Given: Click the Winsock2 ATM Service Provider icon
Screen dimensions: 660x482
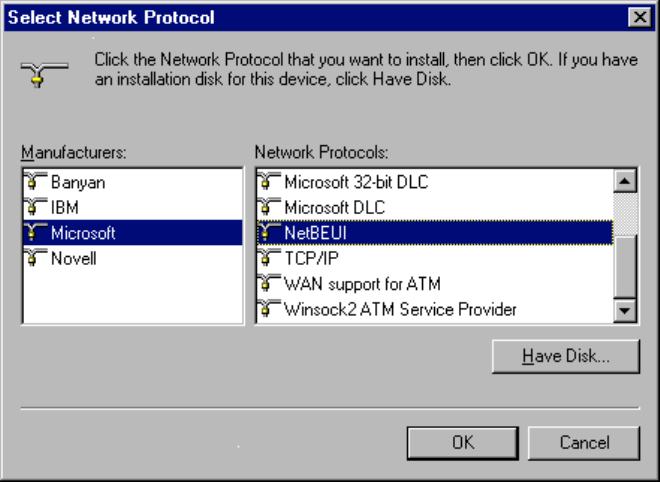Looking at the screenshot, I should 269,309.
